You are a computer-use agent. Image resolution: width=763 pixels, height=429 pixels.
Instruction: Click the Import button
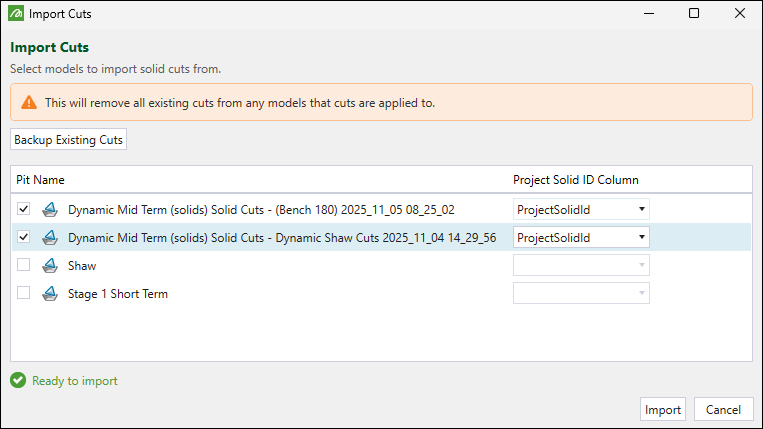[663, 410]
